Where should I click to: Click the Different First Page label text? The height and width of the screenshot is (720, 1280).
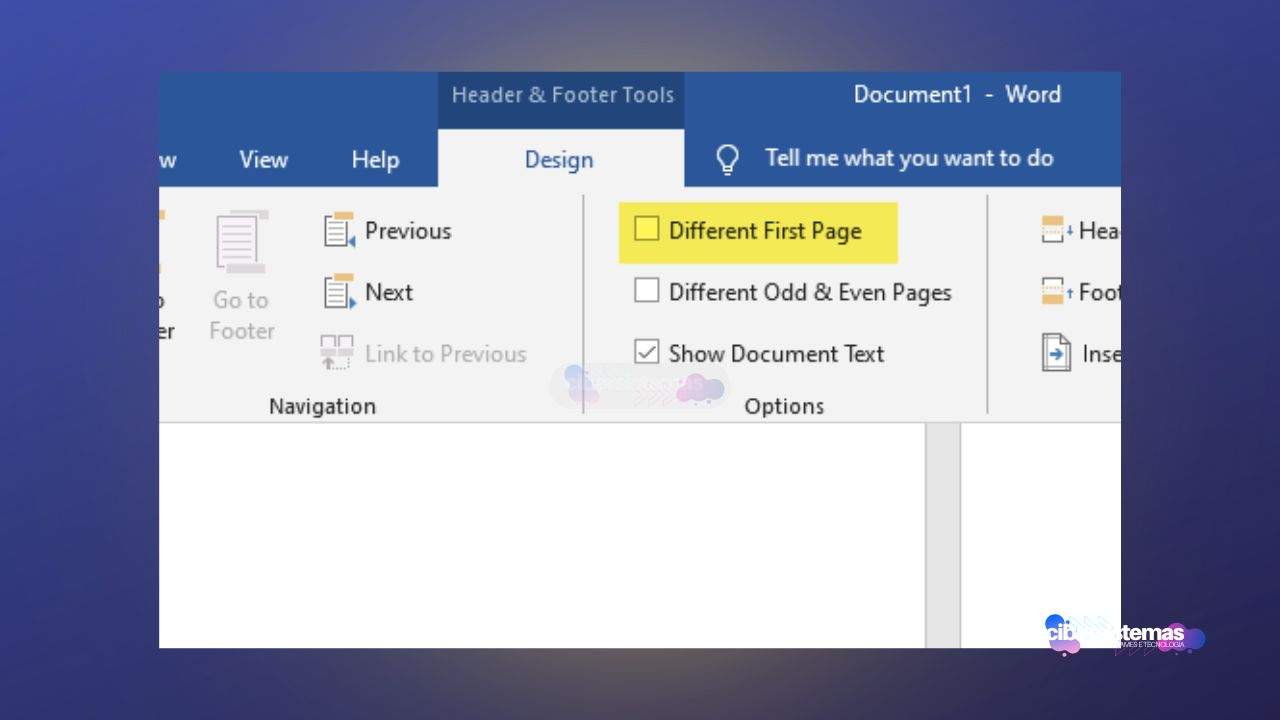click(765, 231)
